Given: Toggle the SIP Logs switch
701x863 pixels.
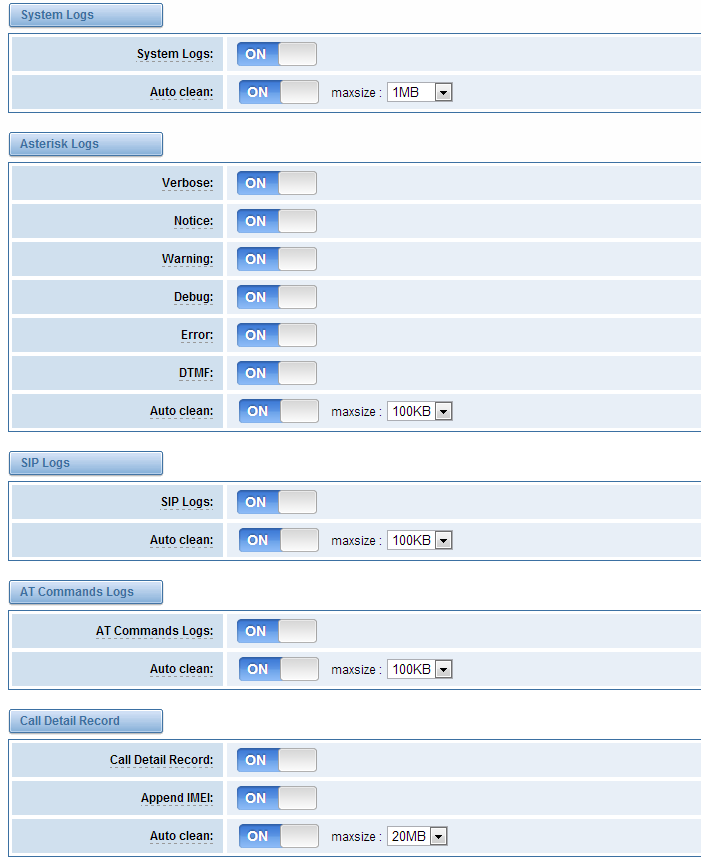Looking at the screenshot, I should [277, 502].
